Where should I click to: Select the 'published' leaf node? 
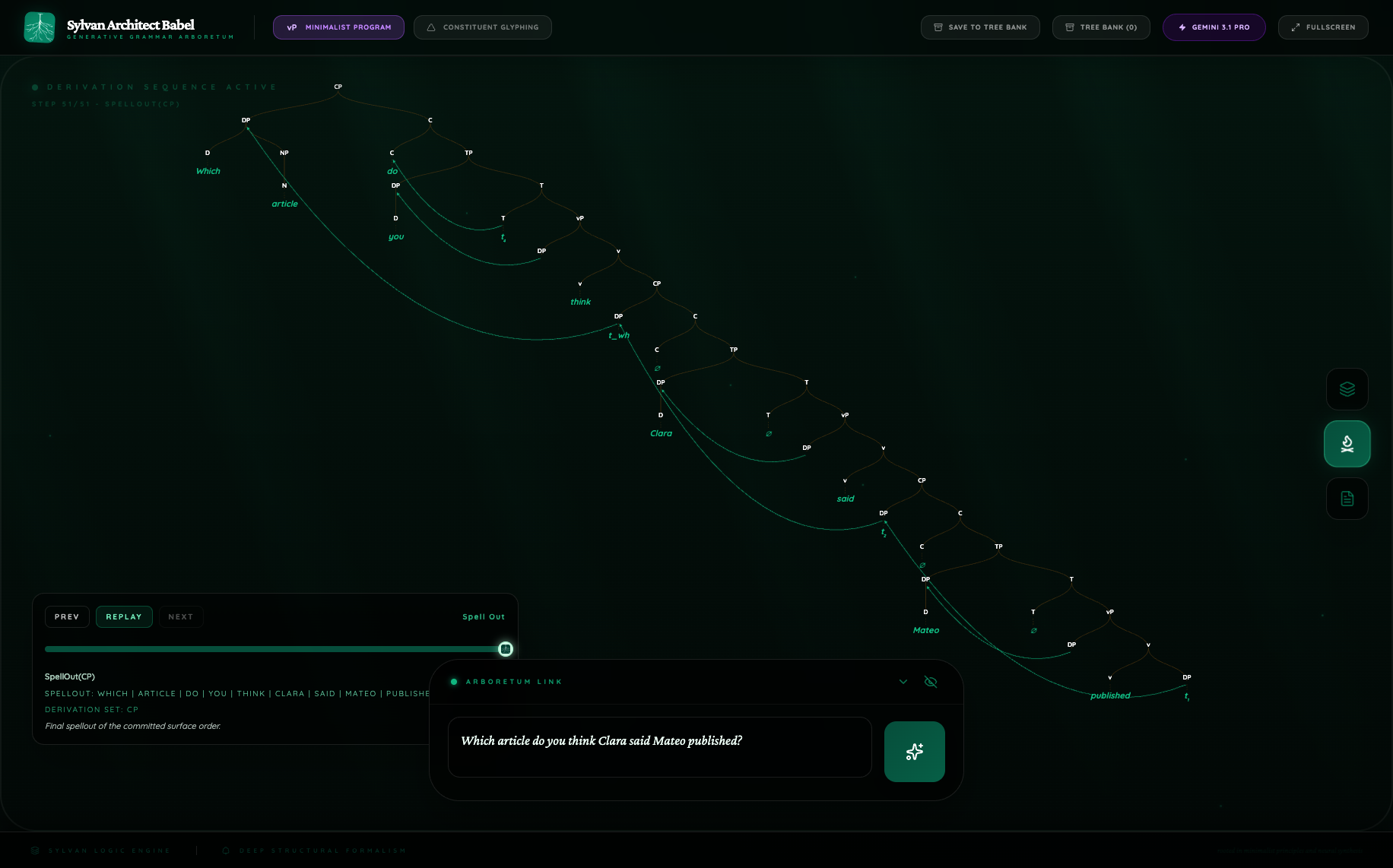pyautogui.click(x=1110, y=695)
